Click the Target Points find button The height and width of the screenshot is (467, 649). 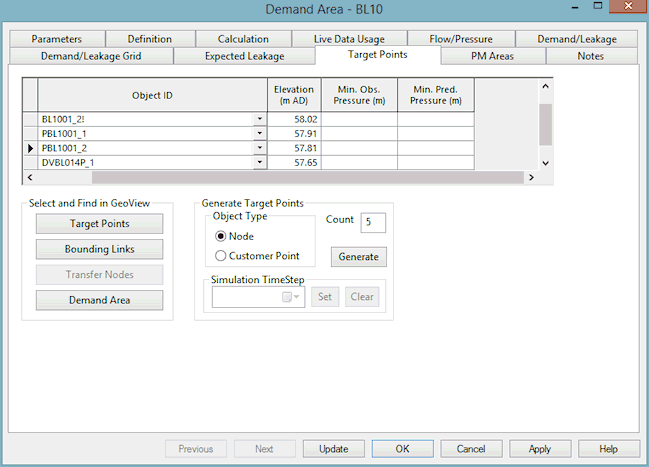coord(99,224)
